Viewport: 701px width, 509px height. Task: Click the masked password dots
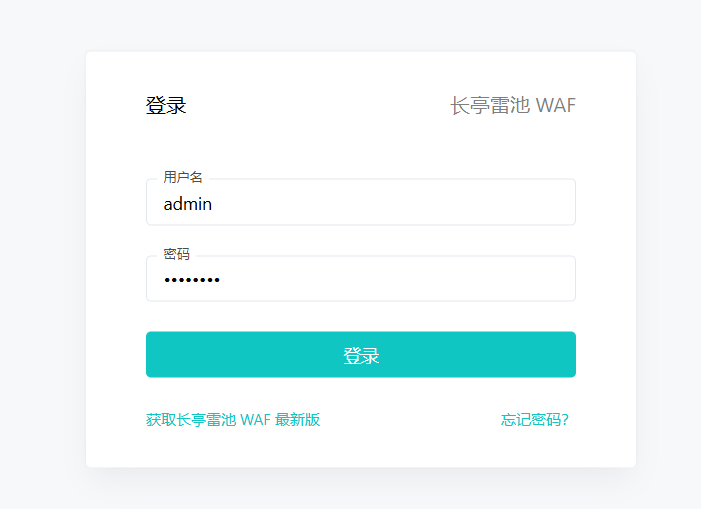[x=192, y=280]
